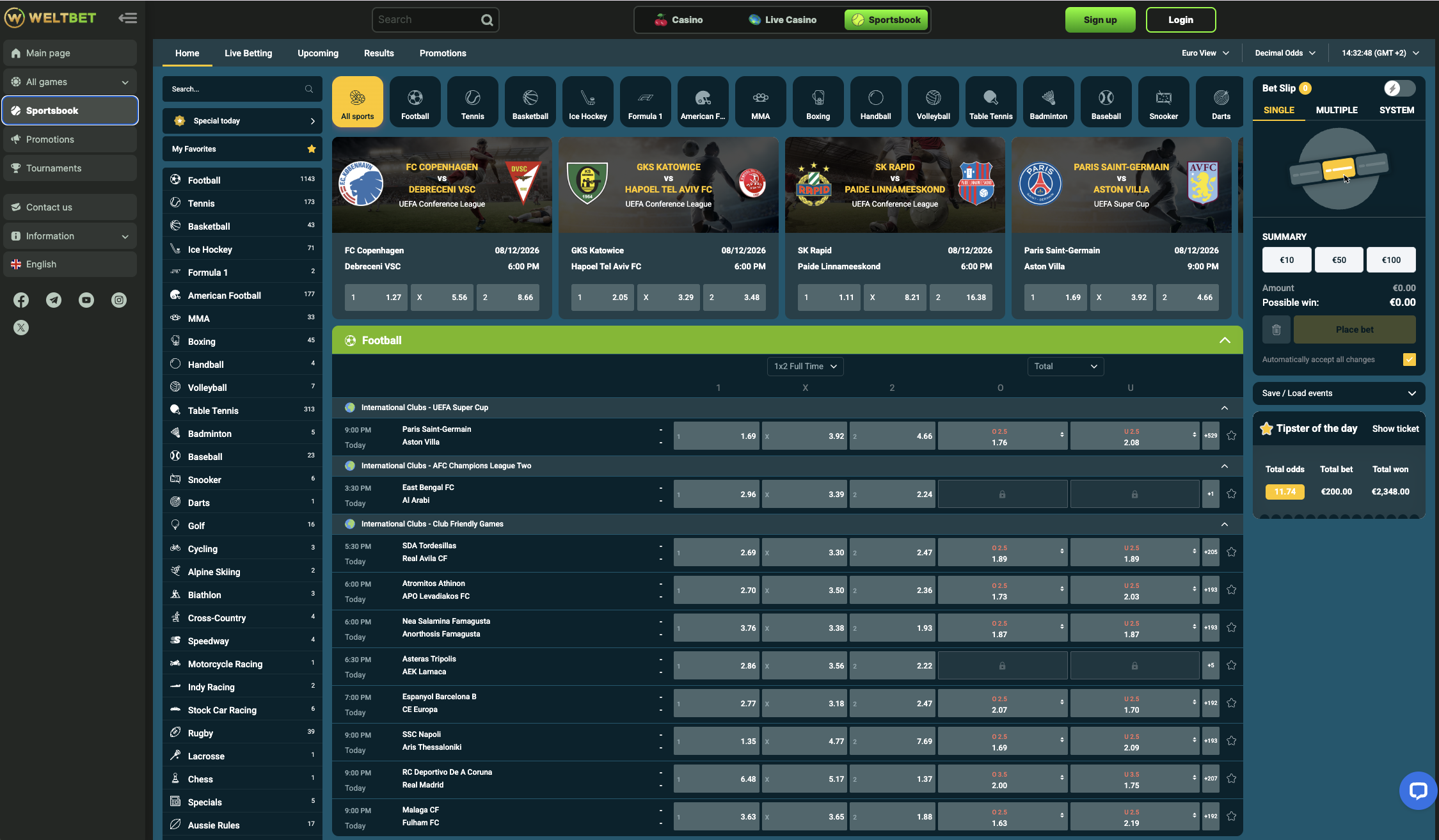Clear bet slip with trash icon
Image resolution: width=1439 pixels, height=840 pixels.
tap(1276, 329)
